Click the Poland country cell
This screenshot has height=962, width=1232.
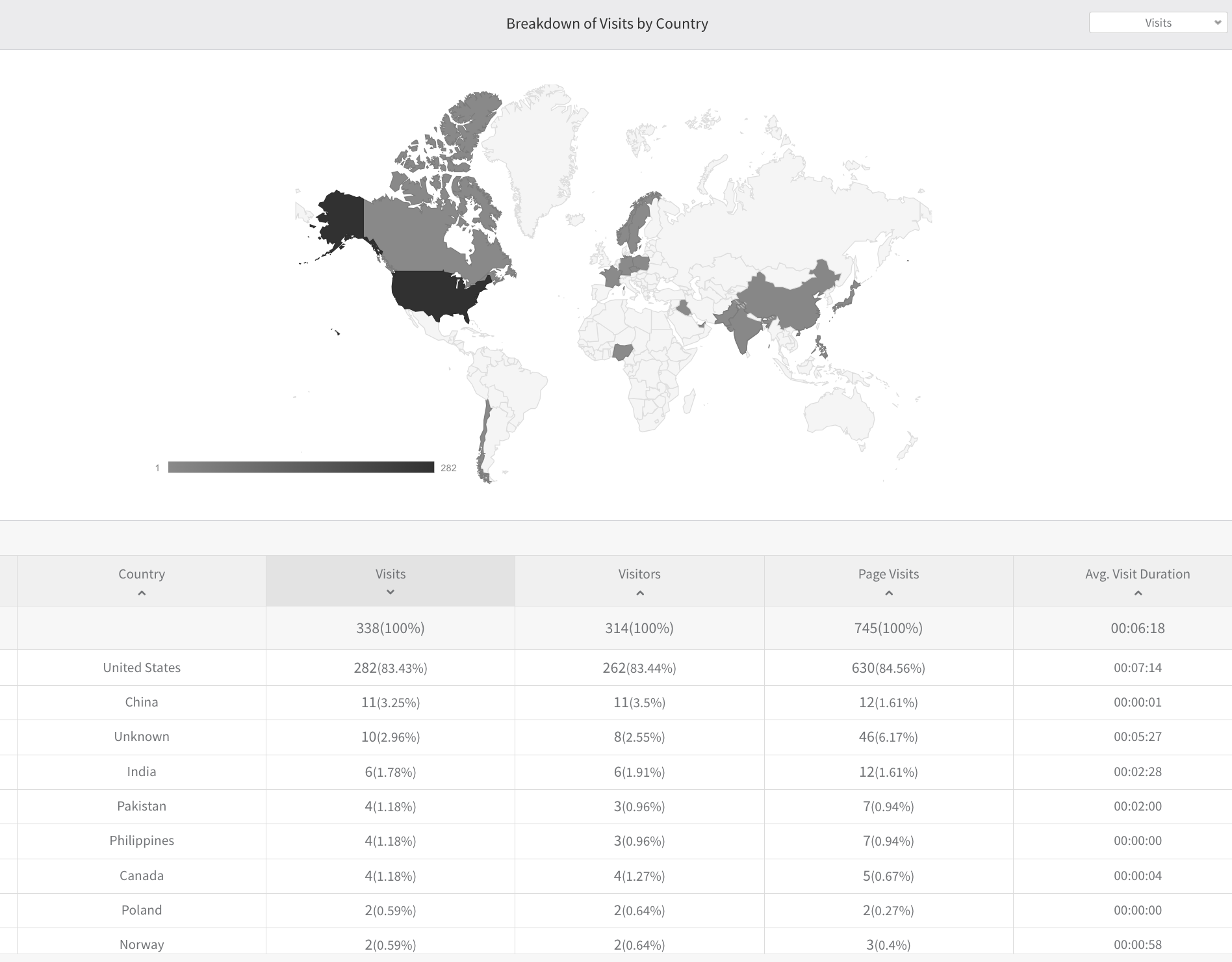click(x=142, y=910)
